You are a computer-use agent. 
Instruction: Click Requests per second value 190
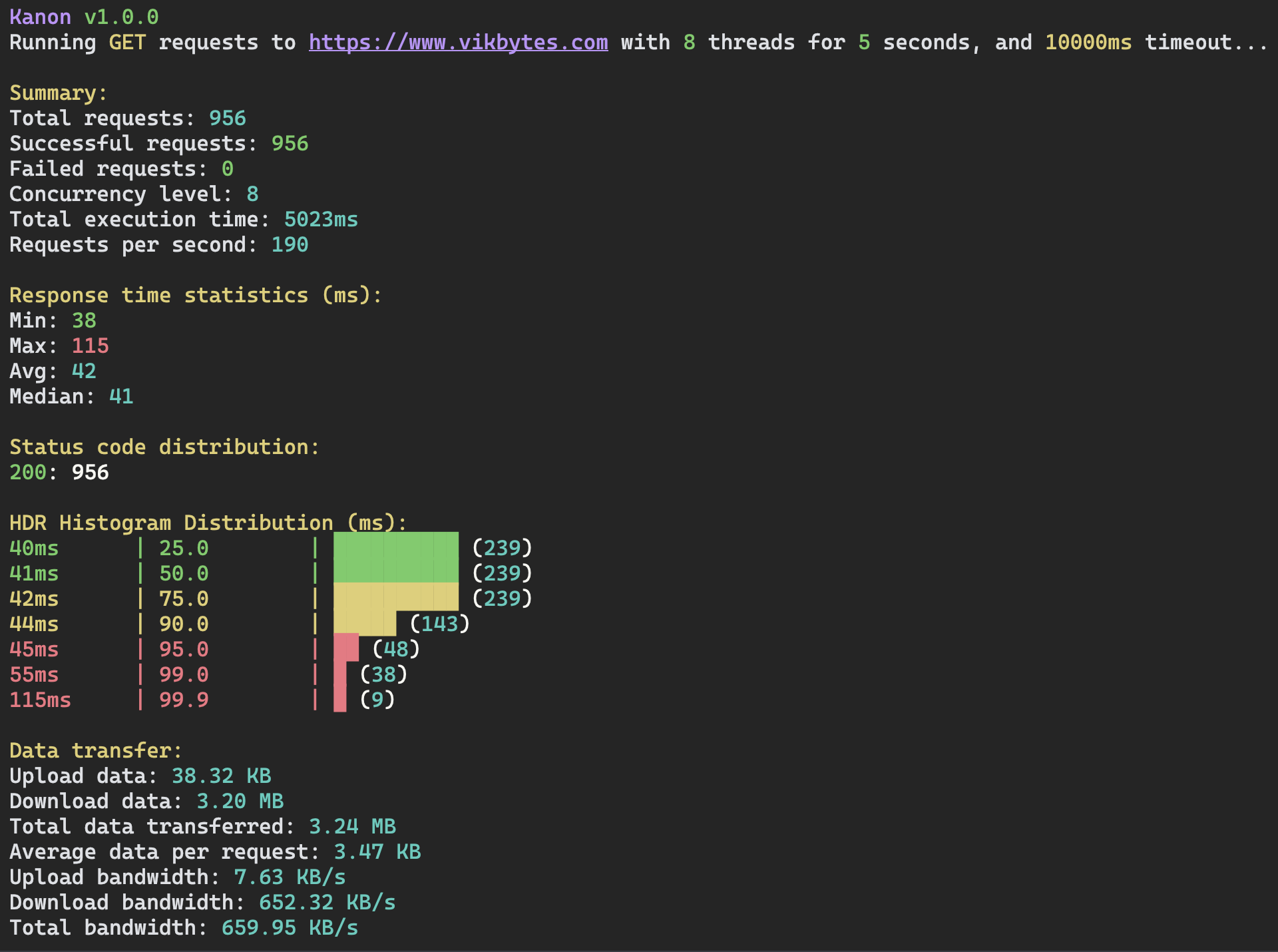point(290,245)
